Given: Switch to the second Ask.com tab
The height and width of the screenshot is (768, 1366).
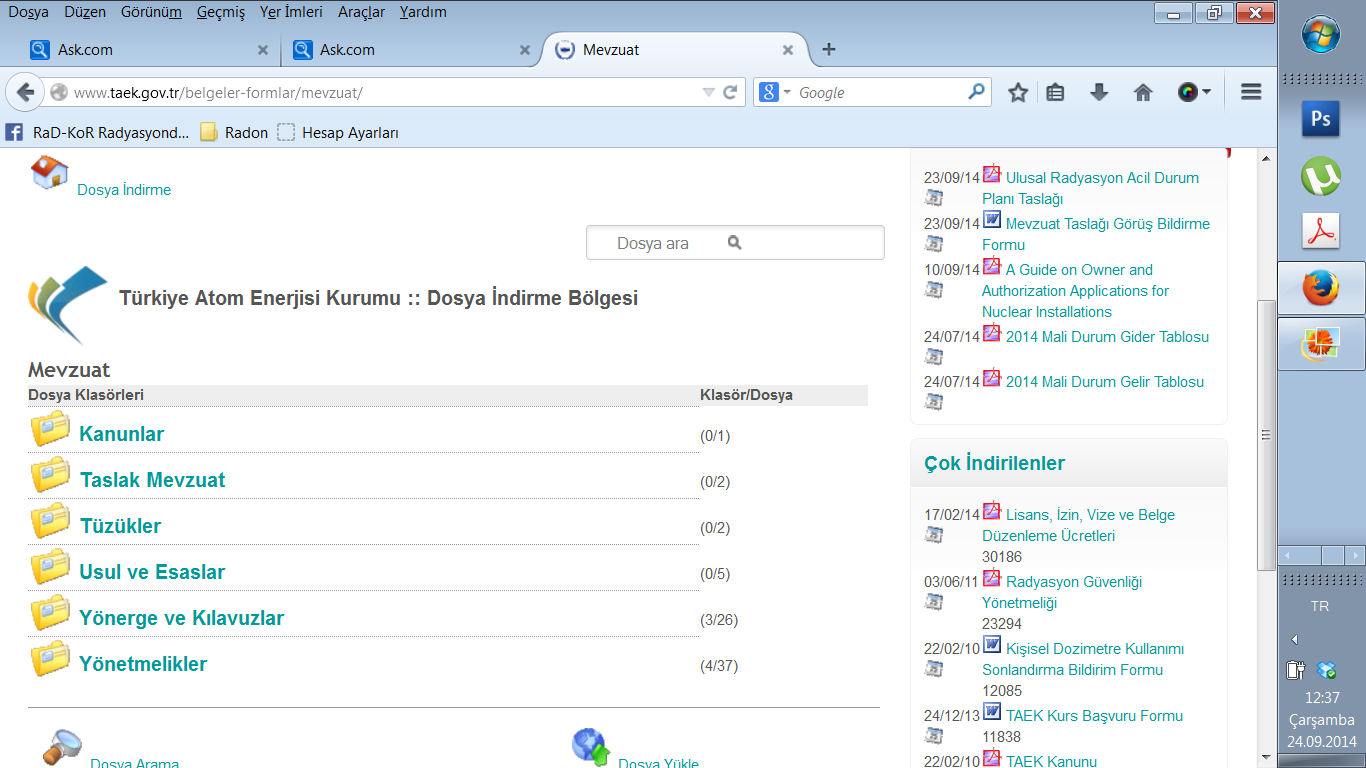Looking at the screenshot, I should [410, 49].
